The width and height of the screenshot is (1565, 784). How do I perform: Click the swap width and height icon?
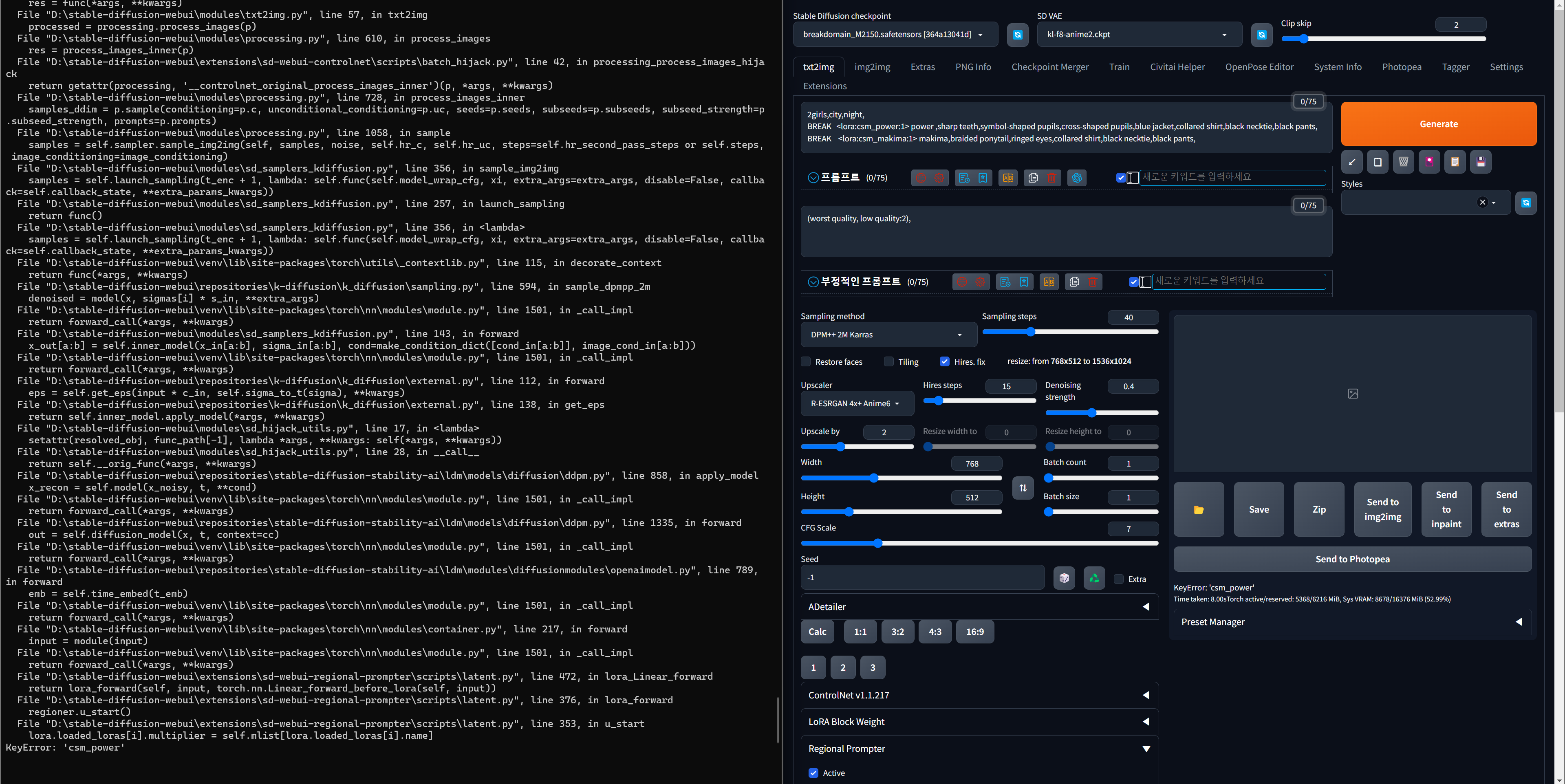[x=1023, y=488]
